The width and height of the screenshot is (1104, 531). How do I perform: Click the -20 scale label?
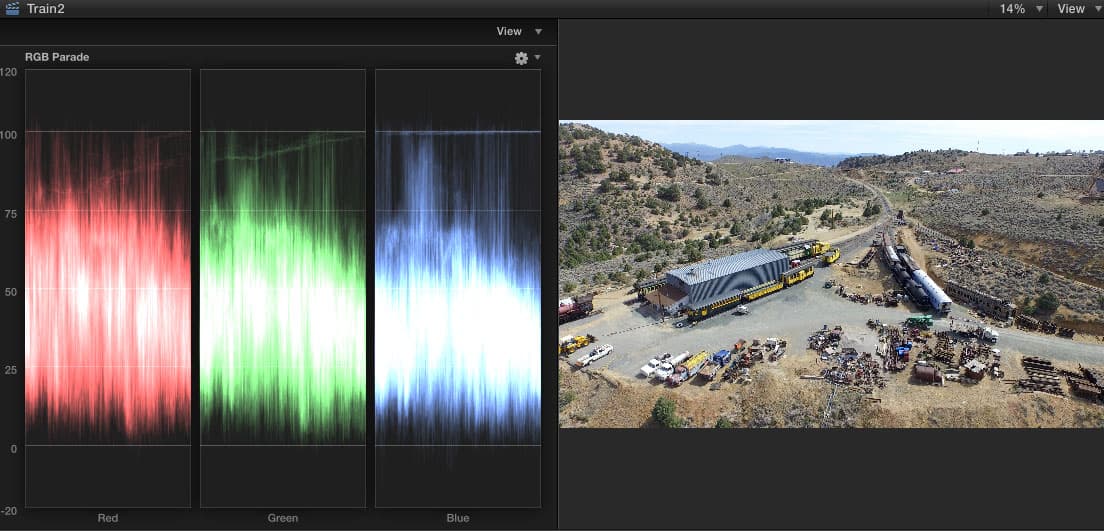pos(9,511)
